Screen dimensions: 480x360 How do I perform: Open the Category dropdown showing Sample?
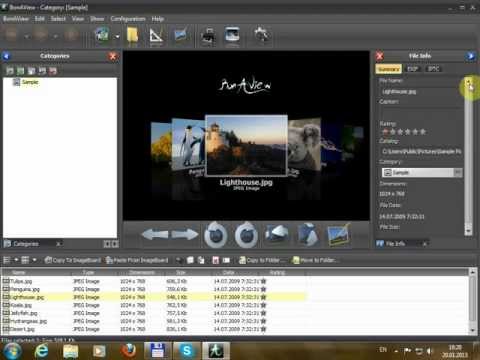pyautogui.click(x=422, y=172)
